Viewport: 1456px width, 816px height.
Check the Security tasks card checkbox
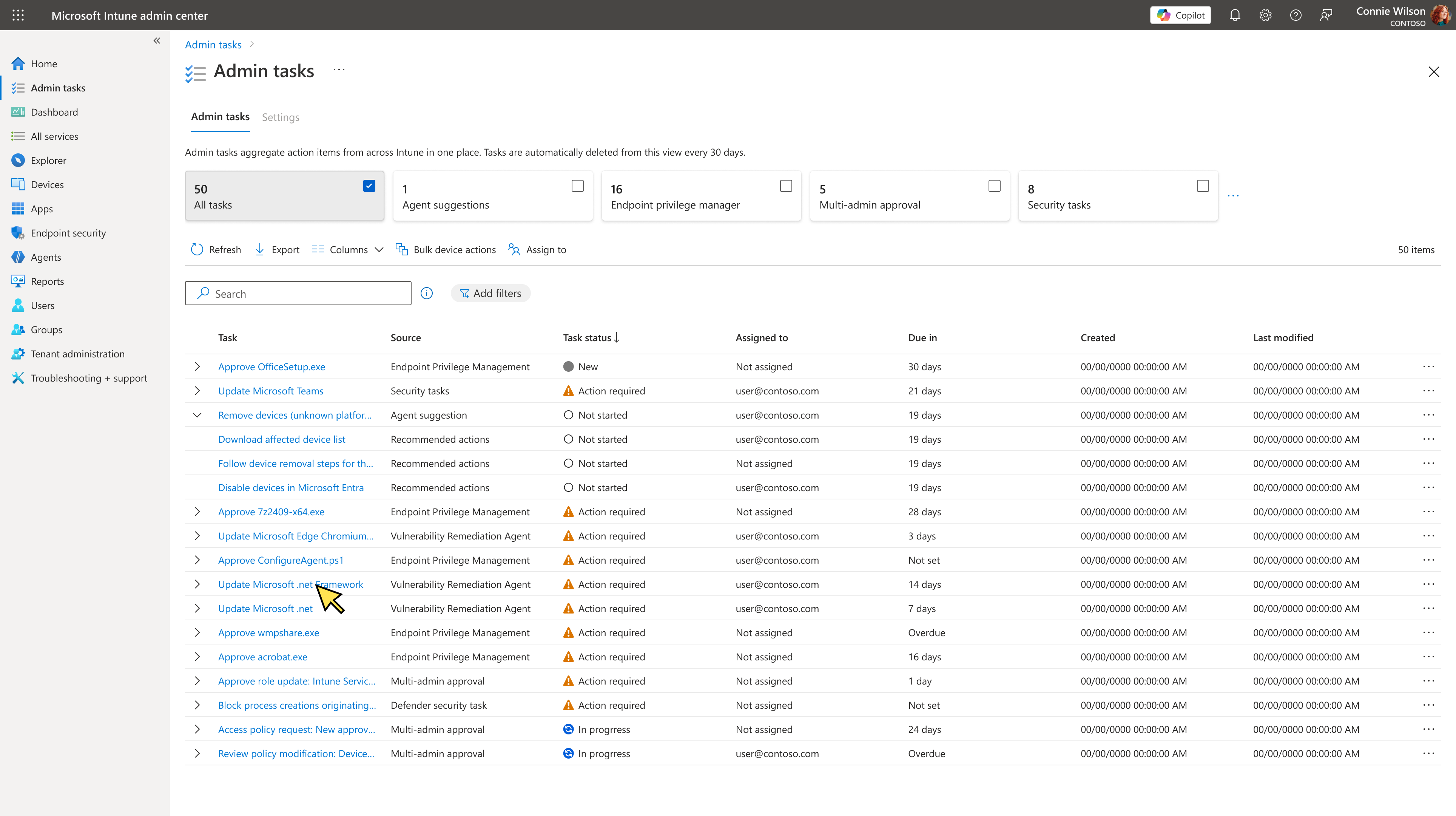pyautogui.click(x=1203, y=186)
